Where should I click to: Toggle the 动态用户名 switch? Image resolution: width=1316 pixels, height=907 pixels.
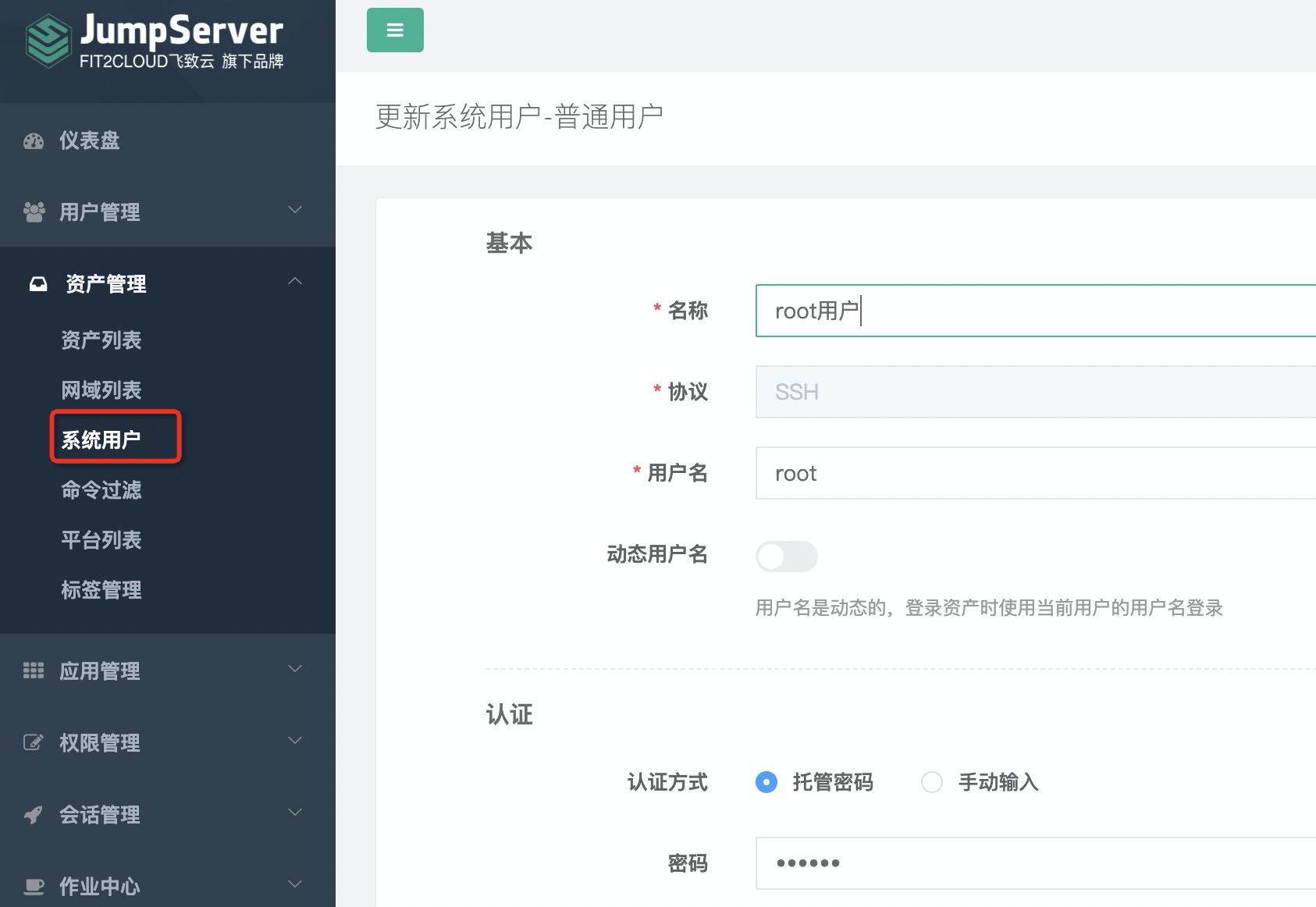pyautogui.click(x=786, y=556)
